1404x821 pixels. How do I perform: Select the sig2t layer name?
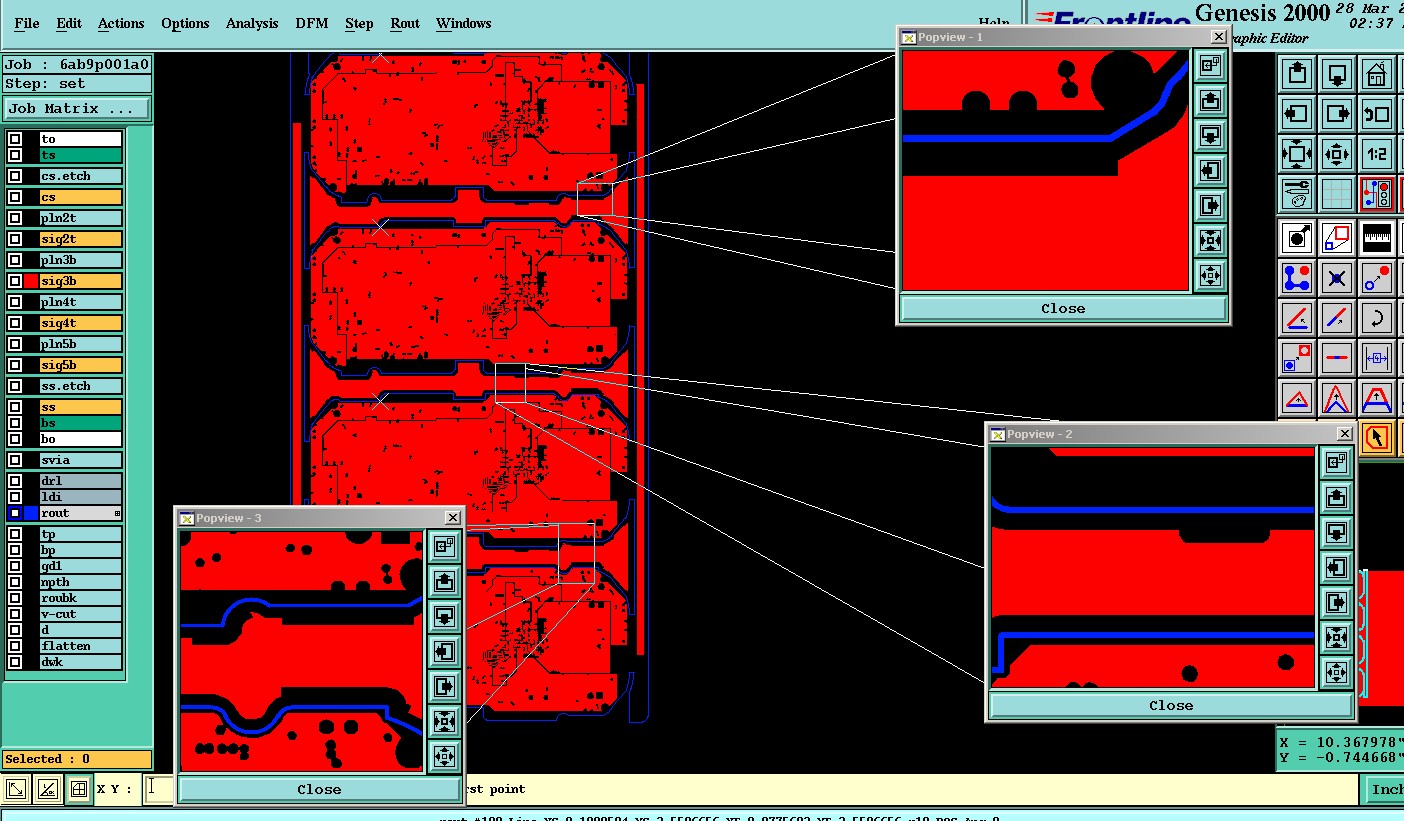tap(80, 239)
